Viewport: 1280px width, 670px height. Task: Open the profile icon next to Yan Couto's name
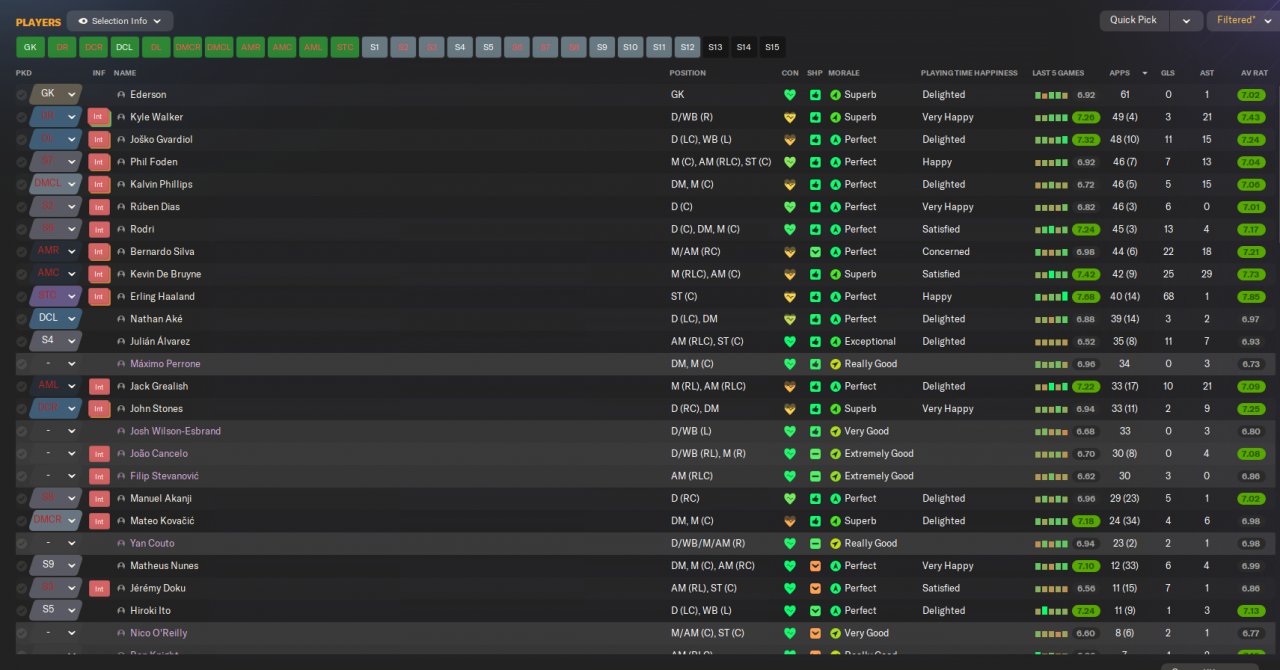[122, 543]
